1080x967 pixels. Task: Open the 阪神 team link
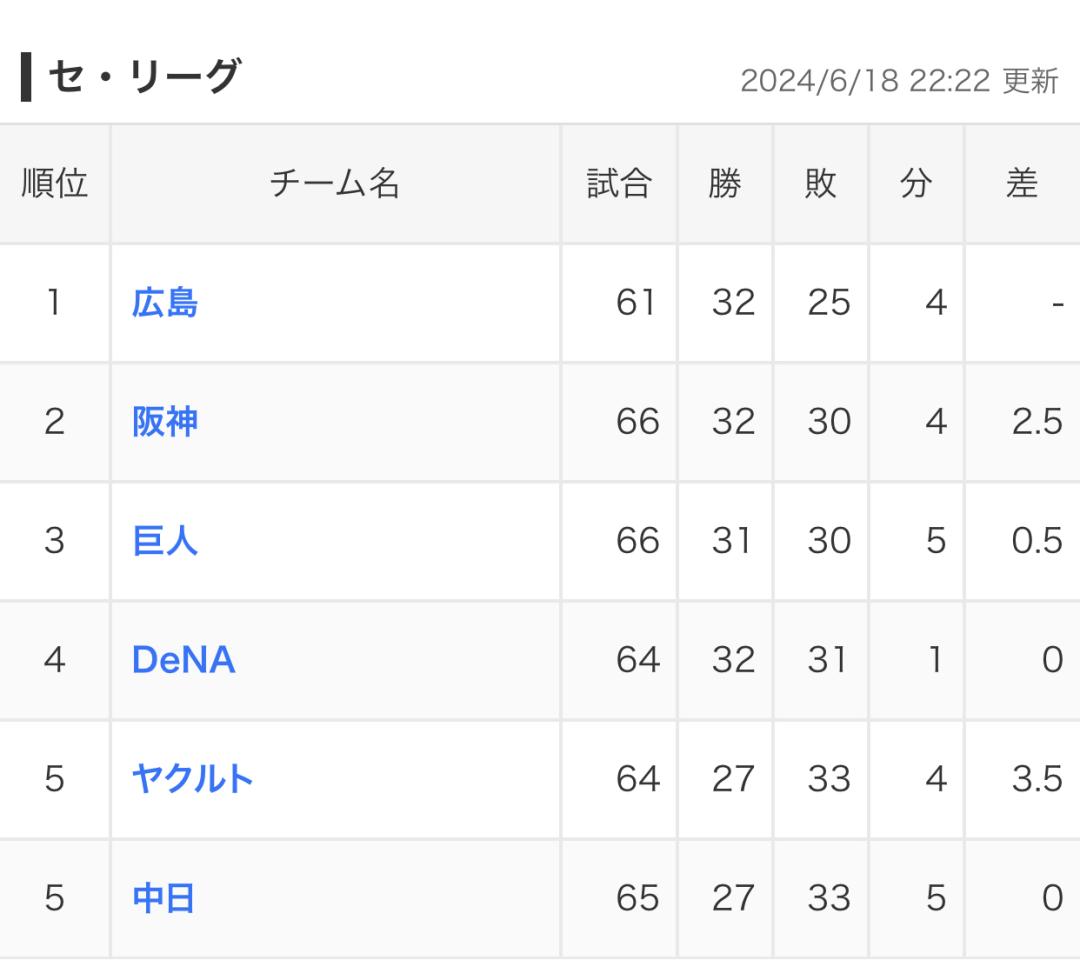coord(165,422)
